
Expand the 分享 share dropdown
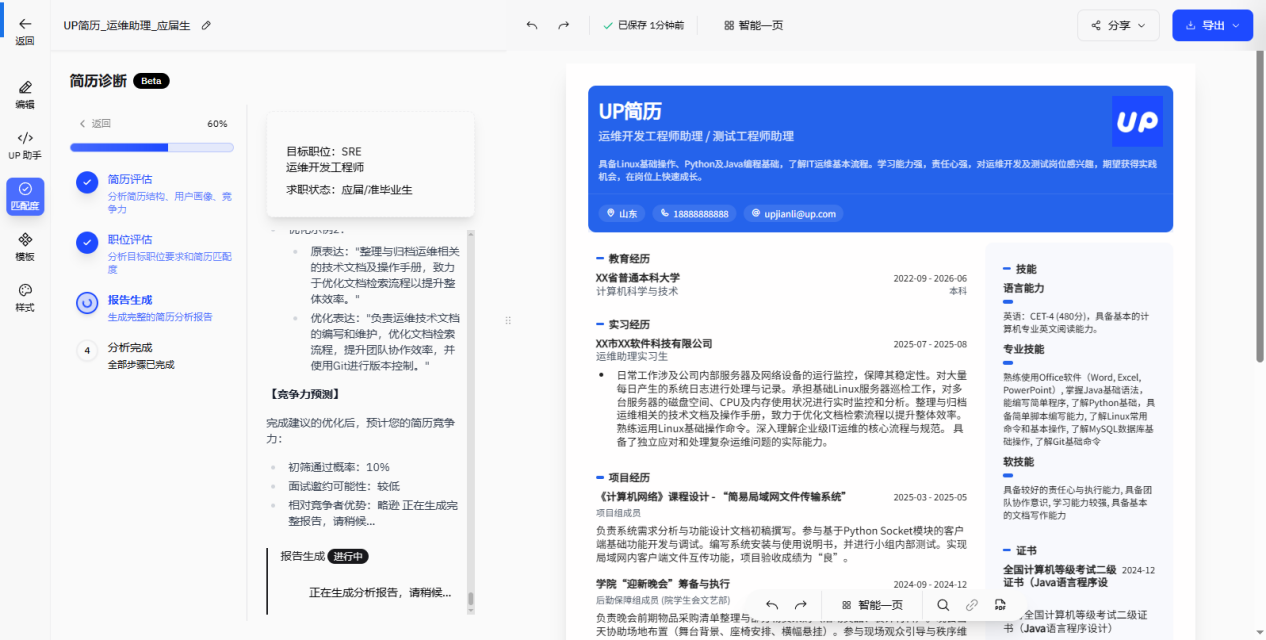tap(1118, 25)
